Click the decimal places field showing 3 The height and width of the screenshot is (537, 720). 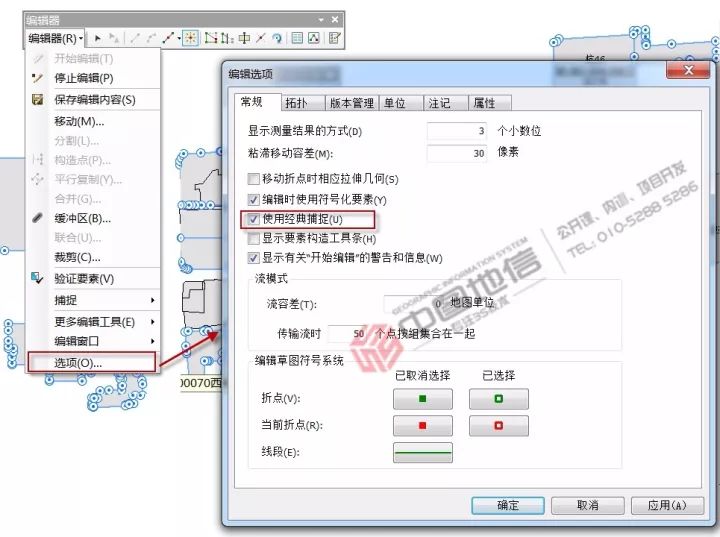(457, 131)
